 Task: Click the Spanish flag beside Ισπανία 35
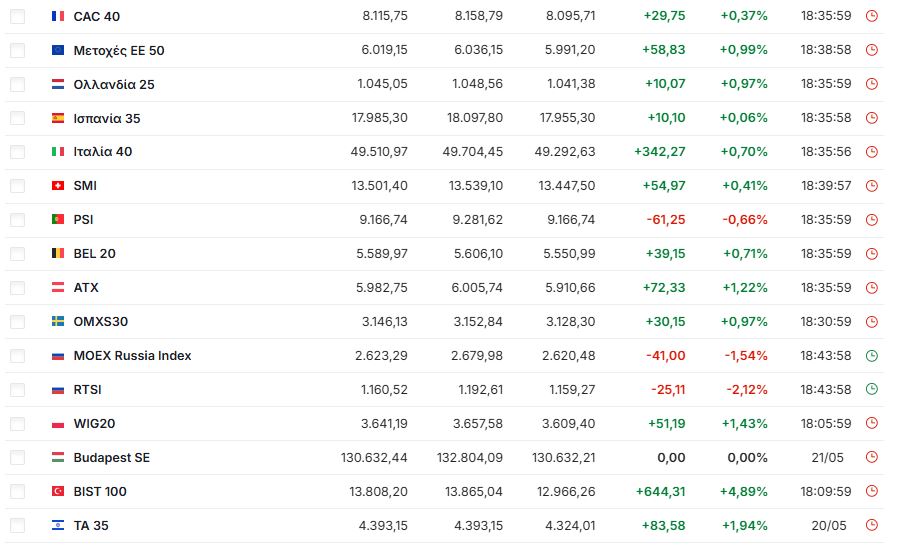58,118
